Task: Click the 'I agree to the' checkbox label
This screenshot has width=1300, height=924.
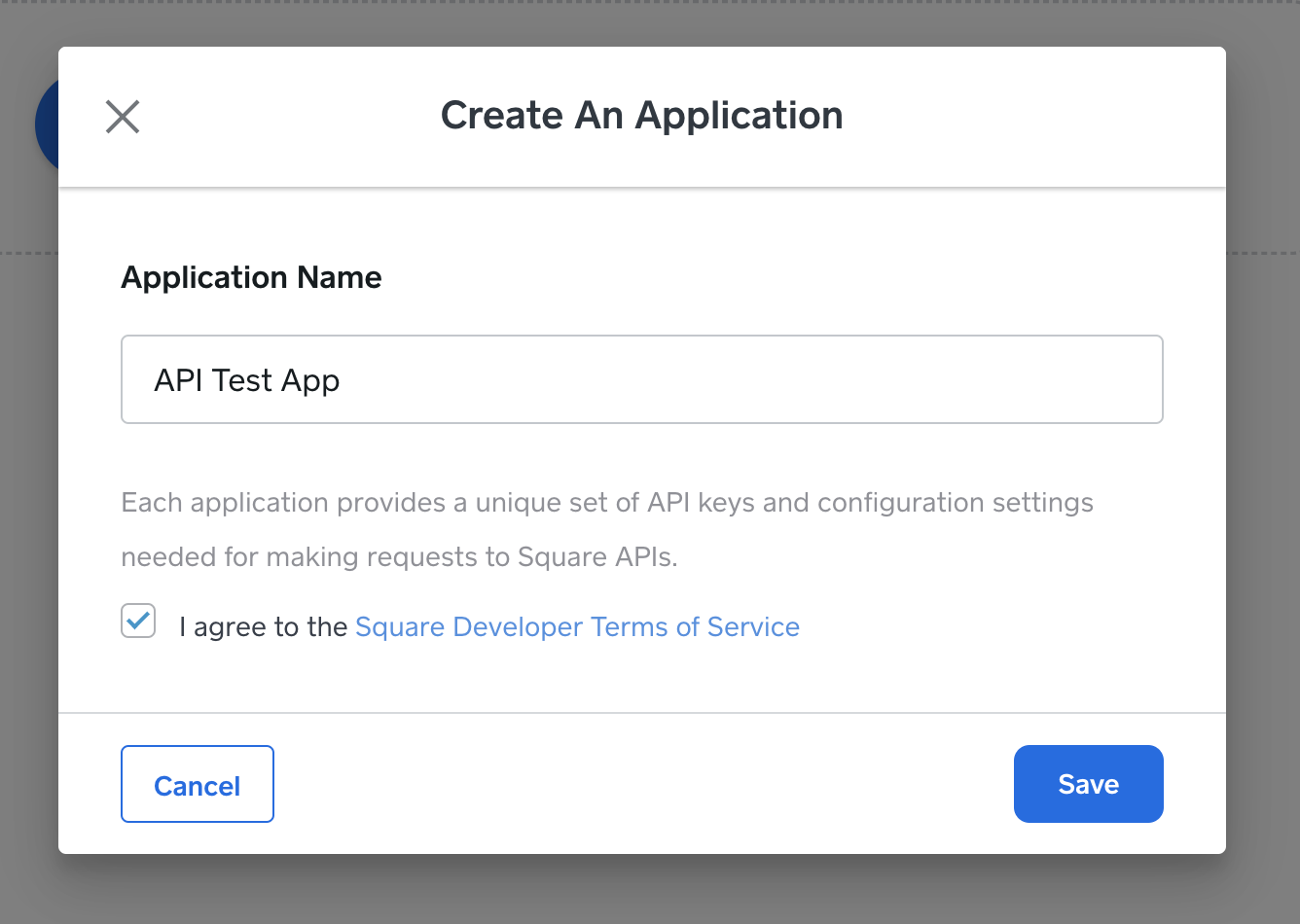Action: click(x=263, y=627)
